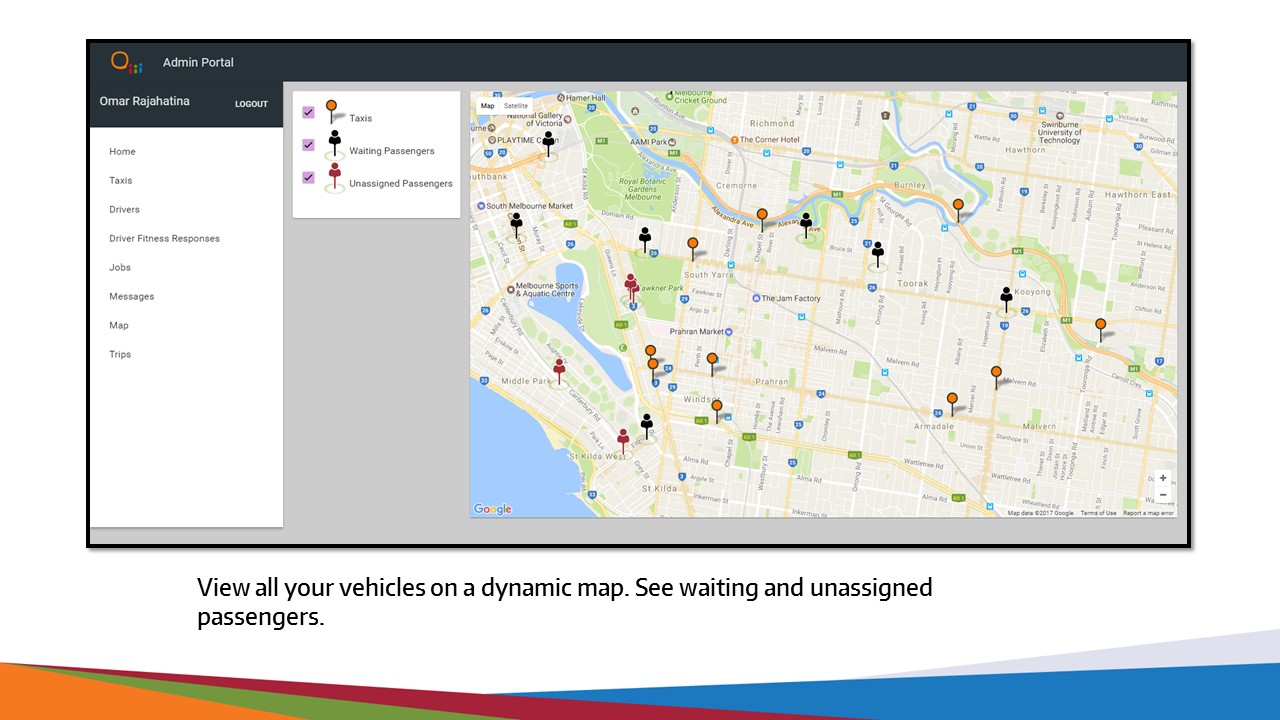Select the taxi marker near Burnley
The height and width of the screenshot is (720, 1280).
tap(958, 208)
